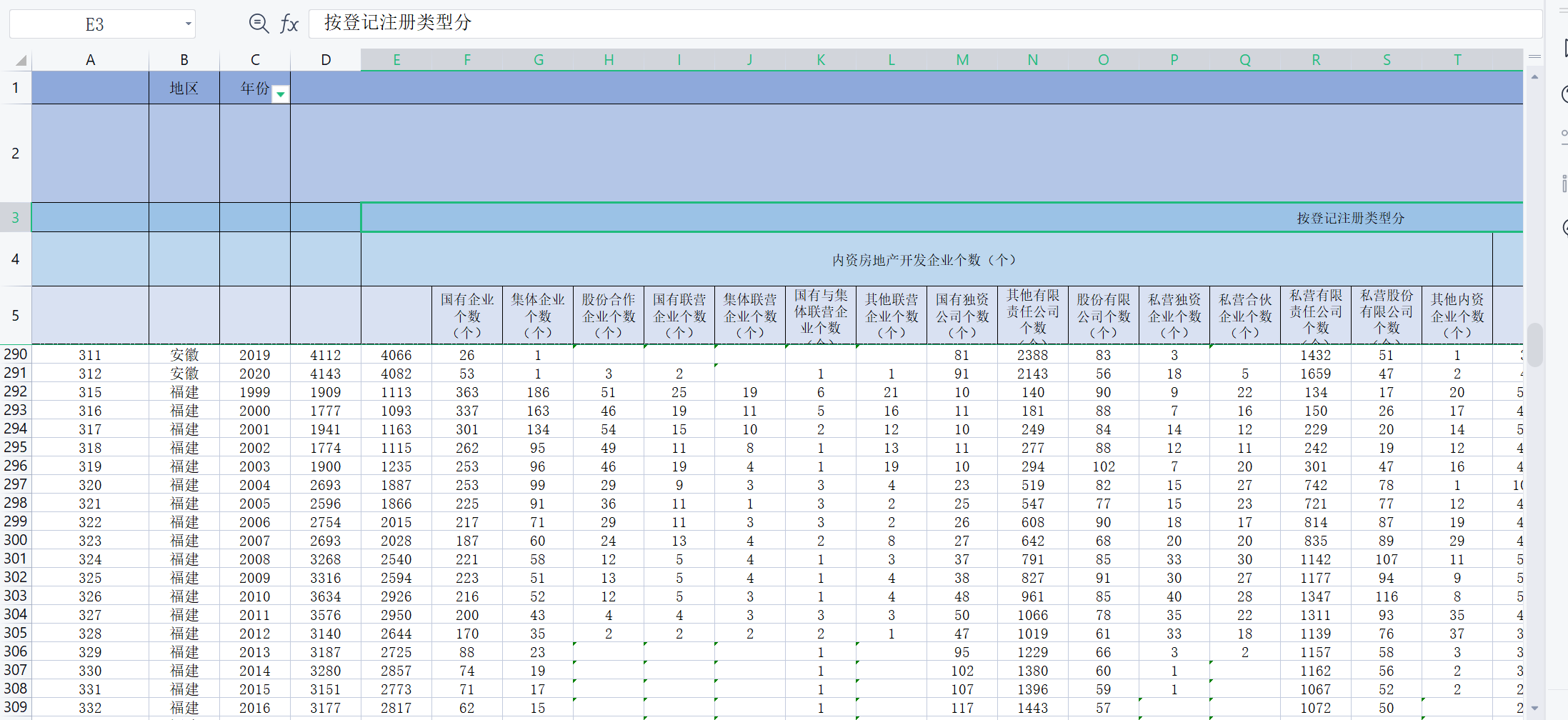The height and width of the screenshot is (720, 1568).
Task: Click the vertical scrollbar down arrow
Action: pyautogui.click(x=1534, y=708)
